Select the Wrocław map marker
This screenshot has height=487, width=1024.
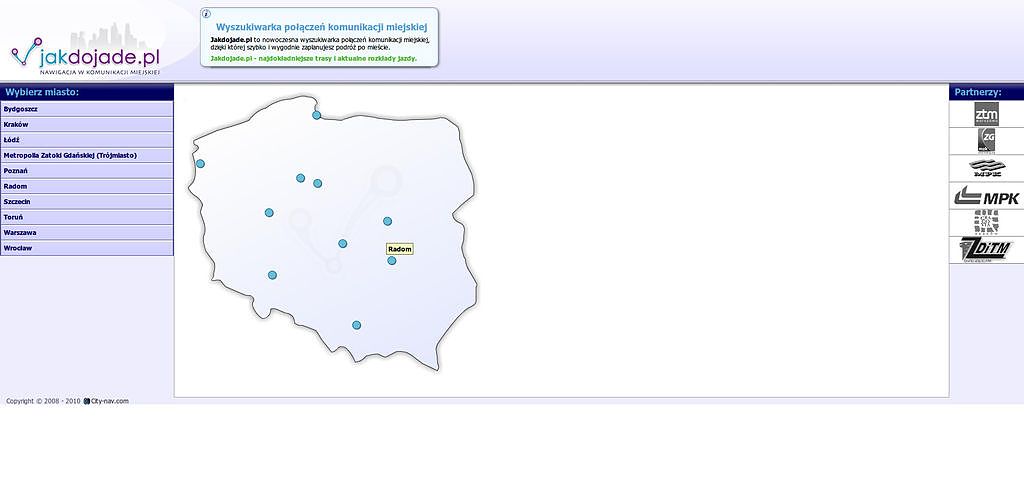[272, 275]
